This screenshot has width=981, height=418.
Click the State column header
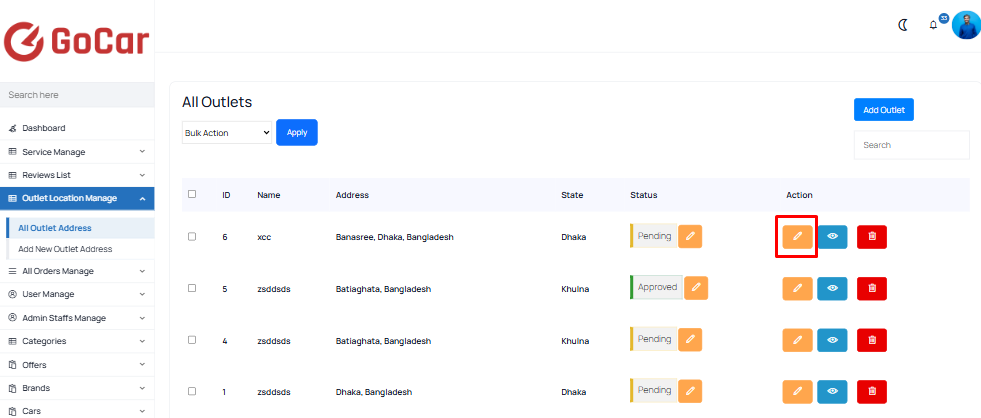(x=572, y=195)
